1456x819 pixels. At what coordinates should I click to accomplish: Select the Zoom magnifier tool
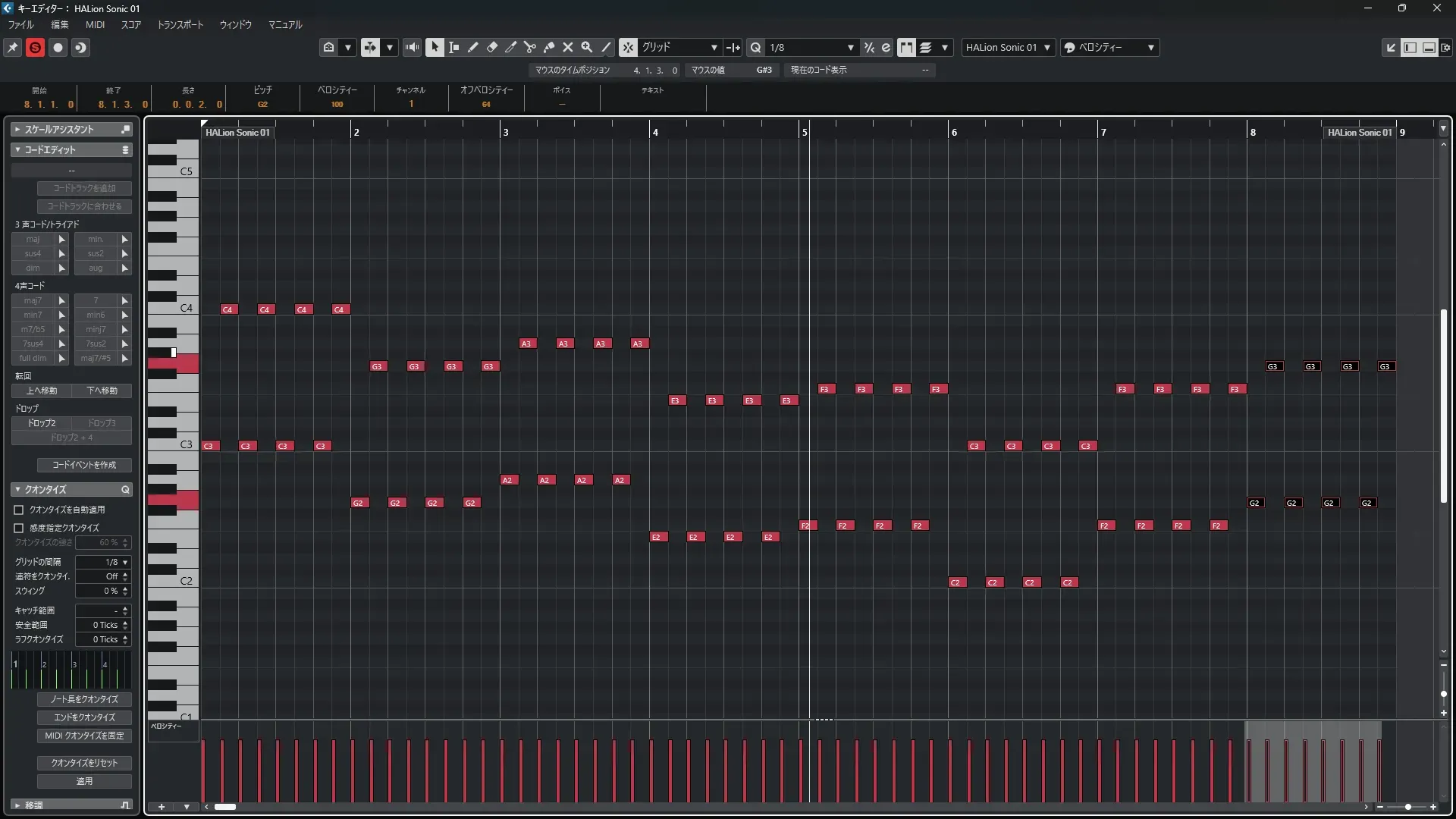587,47
